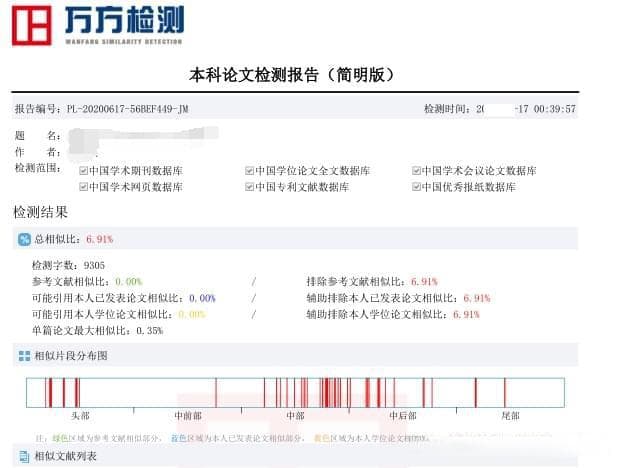Toggle 中国专利文献数据库 checkbox
The height and width of the screenshot is (468, 623).
coord(249,187)
